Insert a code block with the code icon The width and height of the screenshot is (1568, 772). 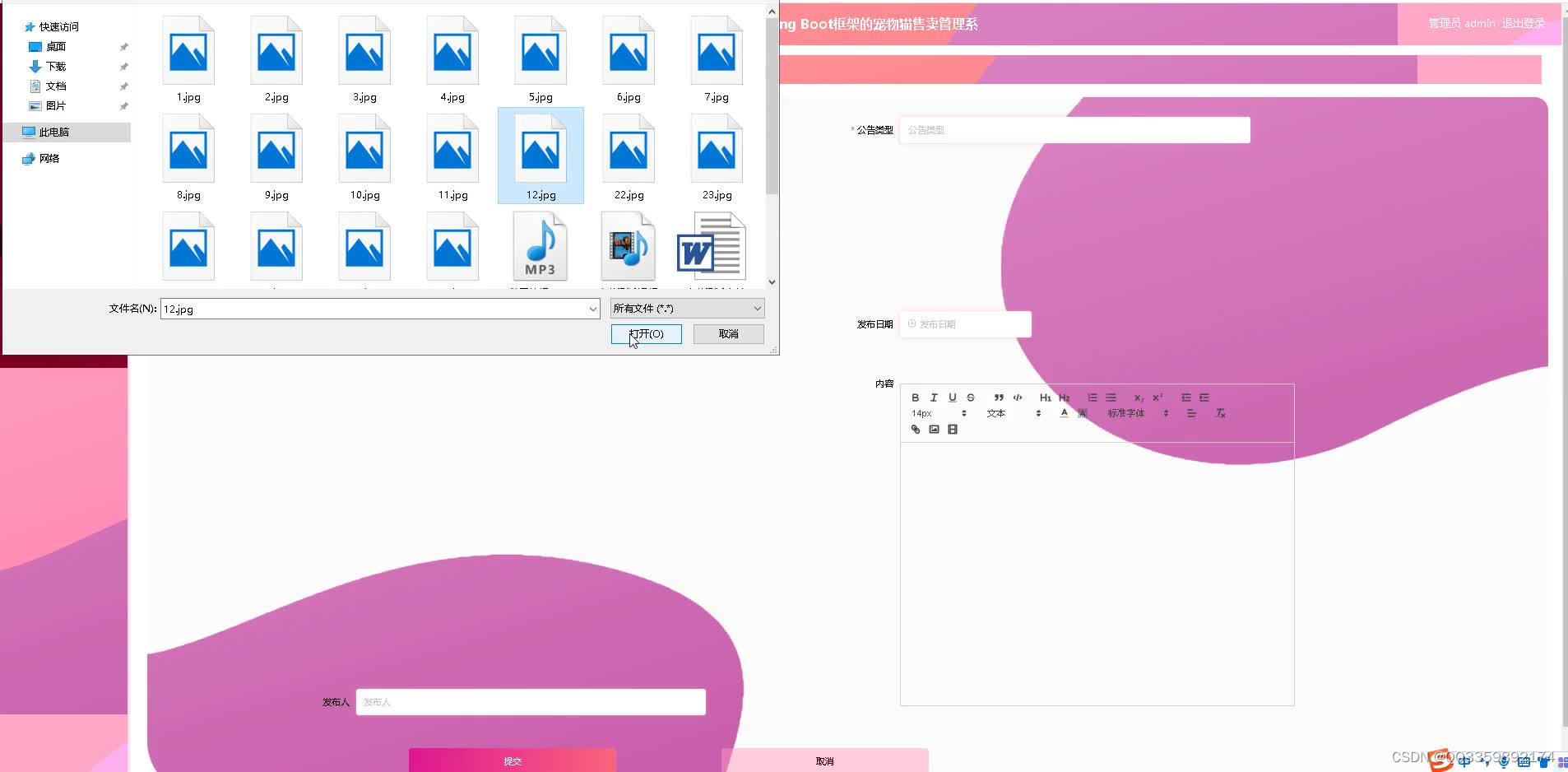[x=1018, y=398]
